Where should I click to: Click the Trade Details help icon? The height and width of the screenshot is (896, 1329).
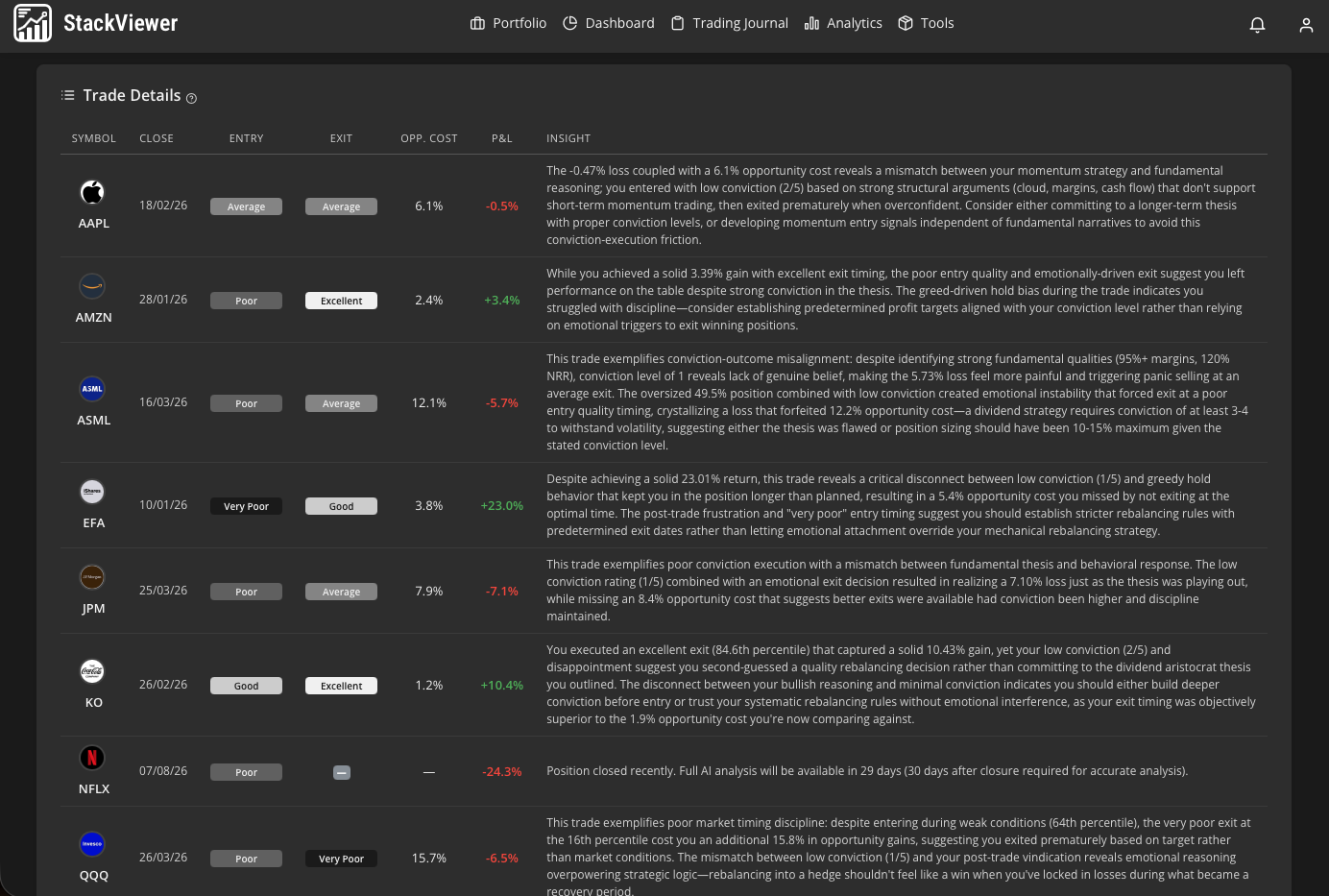pyautogui.click(x=191, y=98)
